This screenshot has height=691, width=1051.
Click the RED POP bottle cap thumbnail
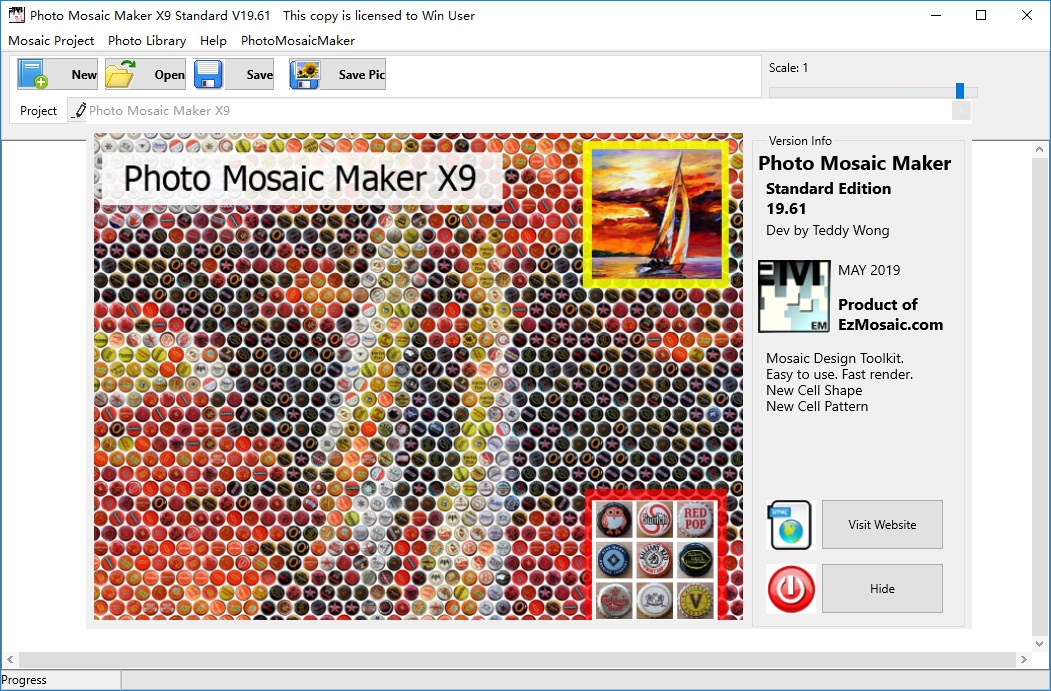[695, 519]
